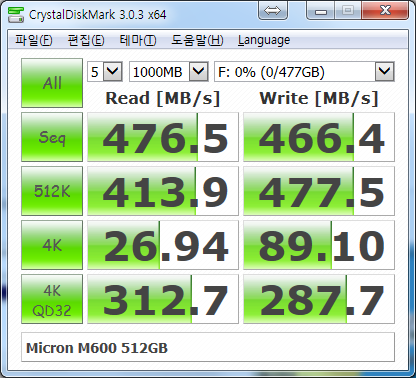Click the CrystalDiskMark app icon in title bar
Viewport: 416px width, 378px height.
pyautogui.click(x=16, y=14)
